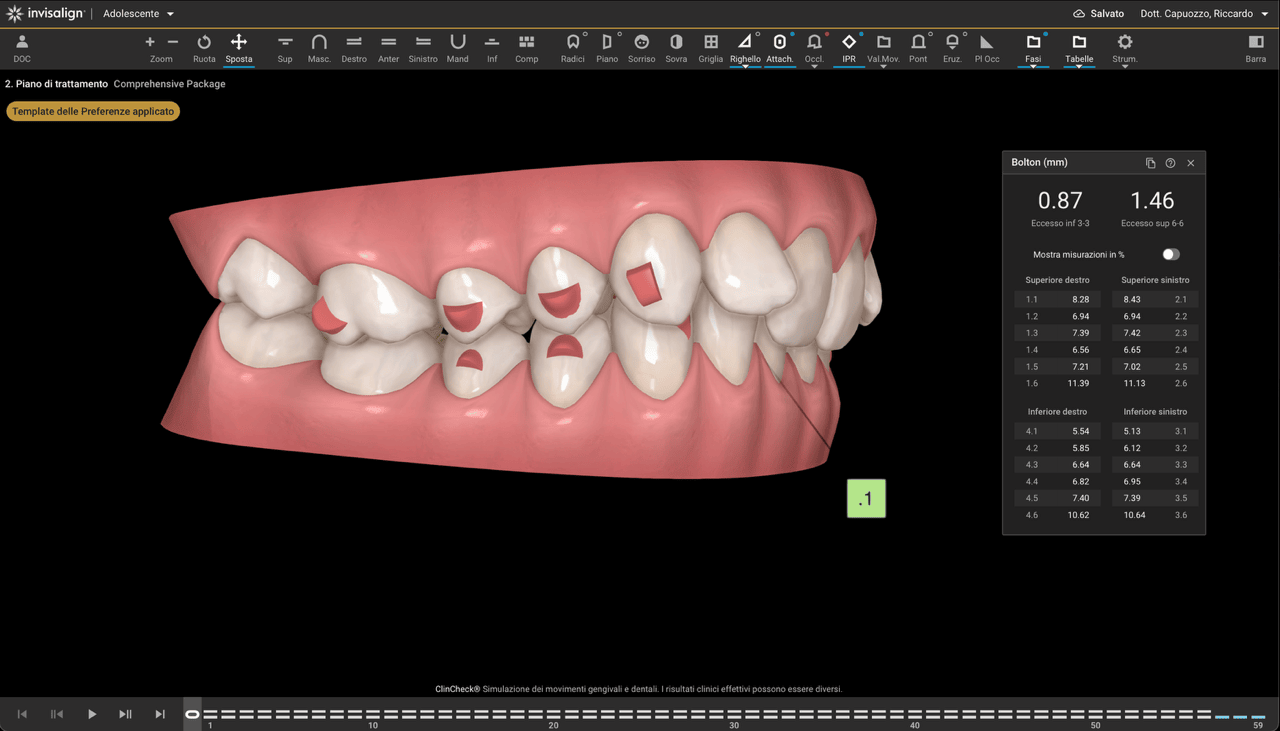
Task: Show the Pl Occ occlusal plane
Action: click(987, 48)
